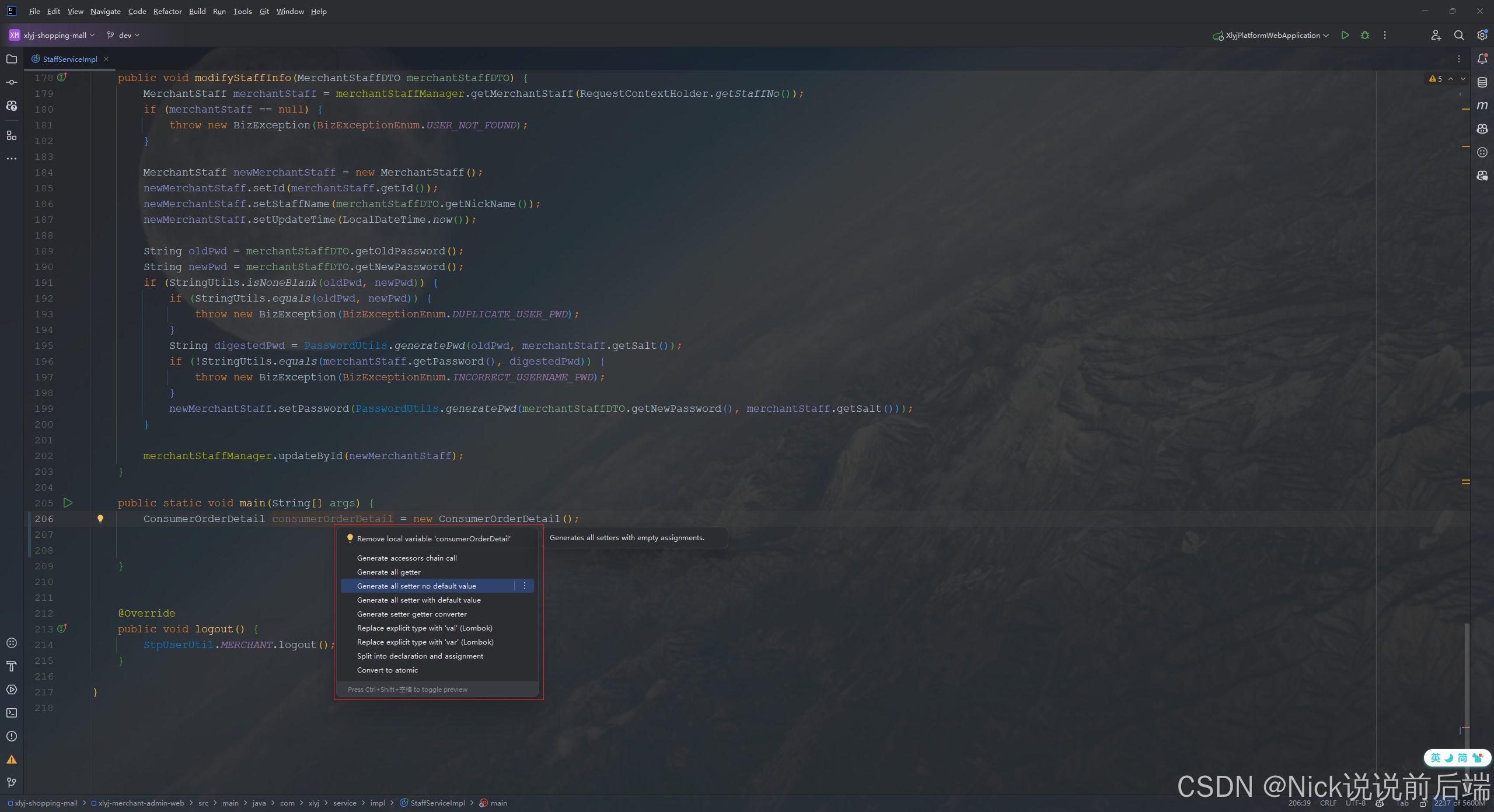Image resolution: width=1494 pixels, height=812 pixels.
Task: Choose Remove local variable 'consumerOrderDetail'
Action: click(x=433, y=539)
